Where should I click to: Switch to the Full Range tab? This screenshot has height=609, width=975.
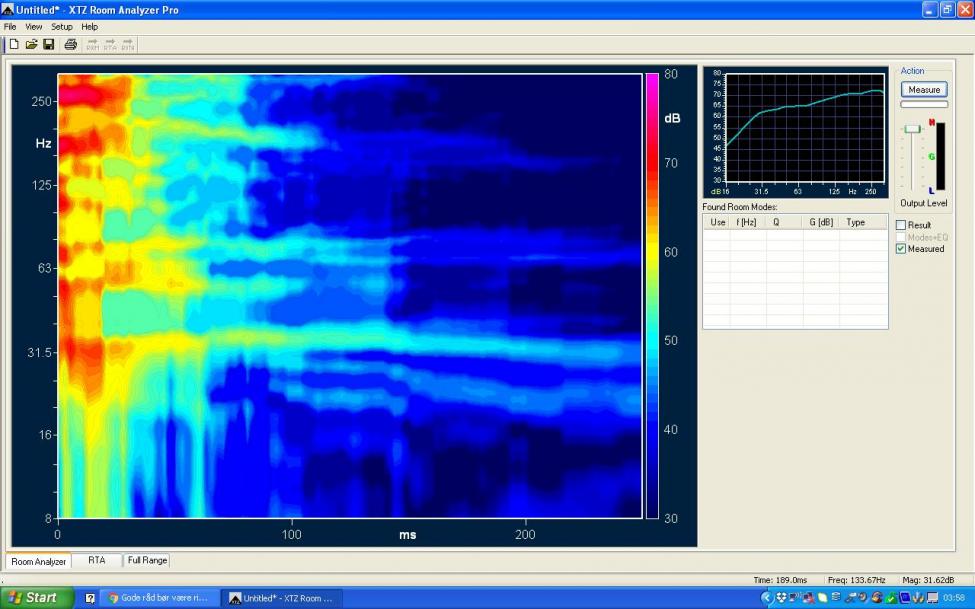point(147,561)
